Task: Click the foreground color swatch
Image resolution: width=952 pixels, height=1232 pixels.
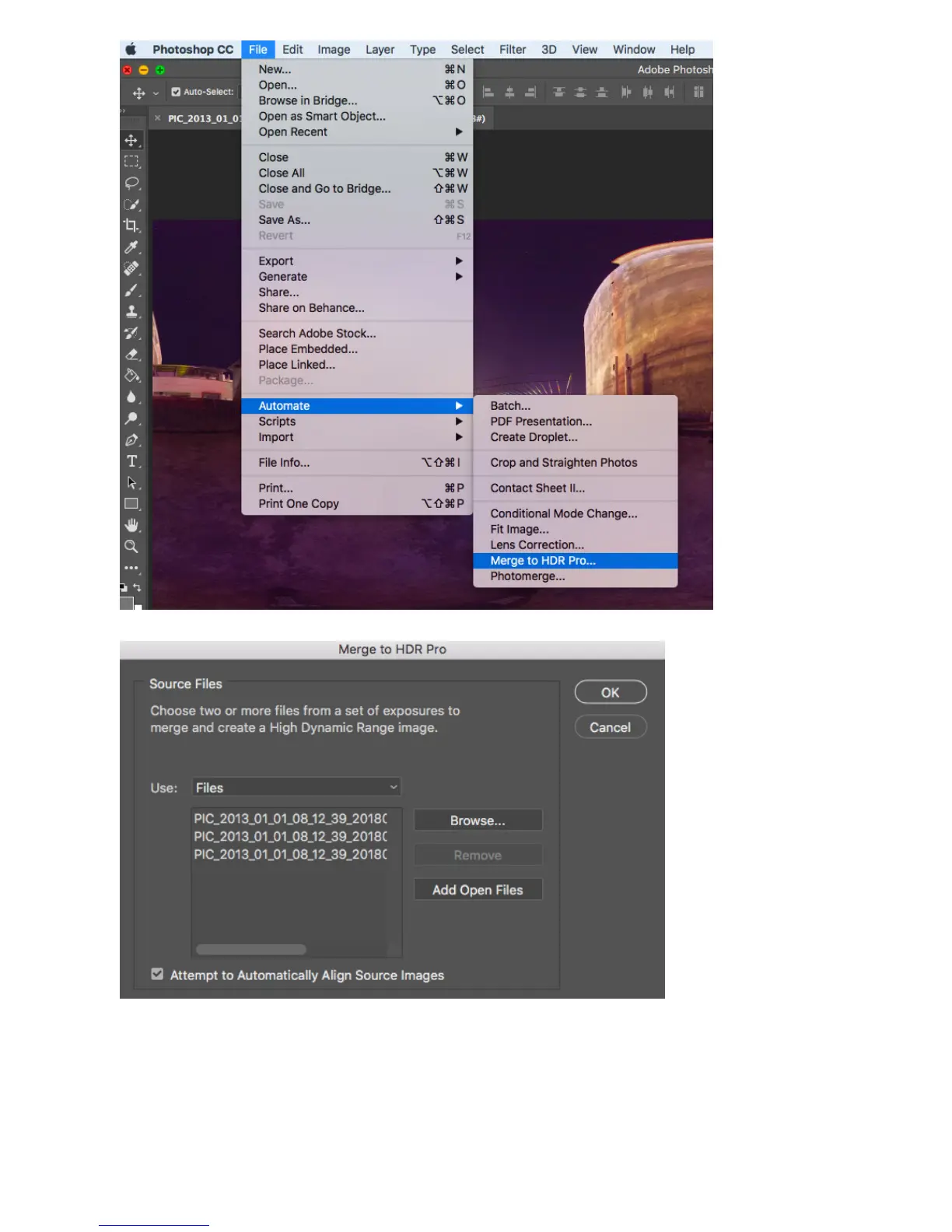Action: click(x=126, y=603)
